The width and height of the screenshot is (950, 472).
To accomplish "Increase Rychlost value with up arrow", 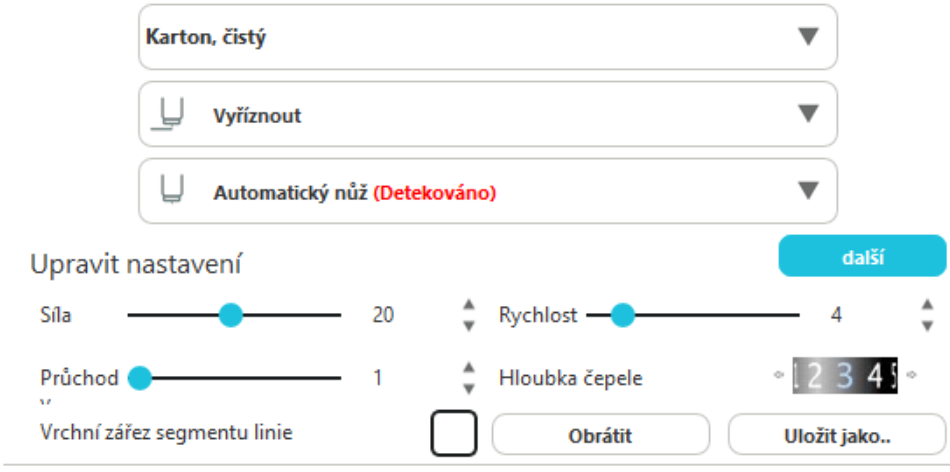I will 927,305.
